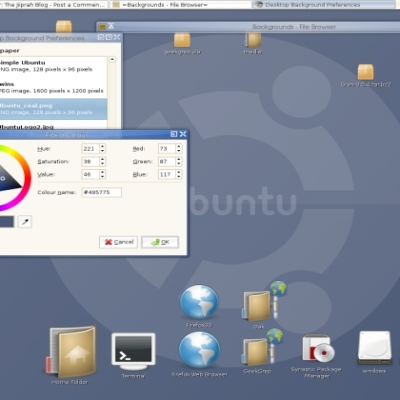The image size is (400, 400).
Task: Select the JPEG 1600 x 1200 wallpaper entry
Action: pyautogui.click(x=53, y=87)
